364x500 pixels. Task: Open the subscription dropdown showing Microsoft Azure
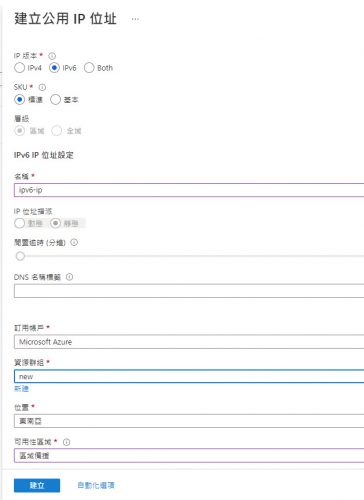[x=189, y=342]
